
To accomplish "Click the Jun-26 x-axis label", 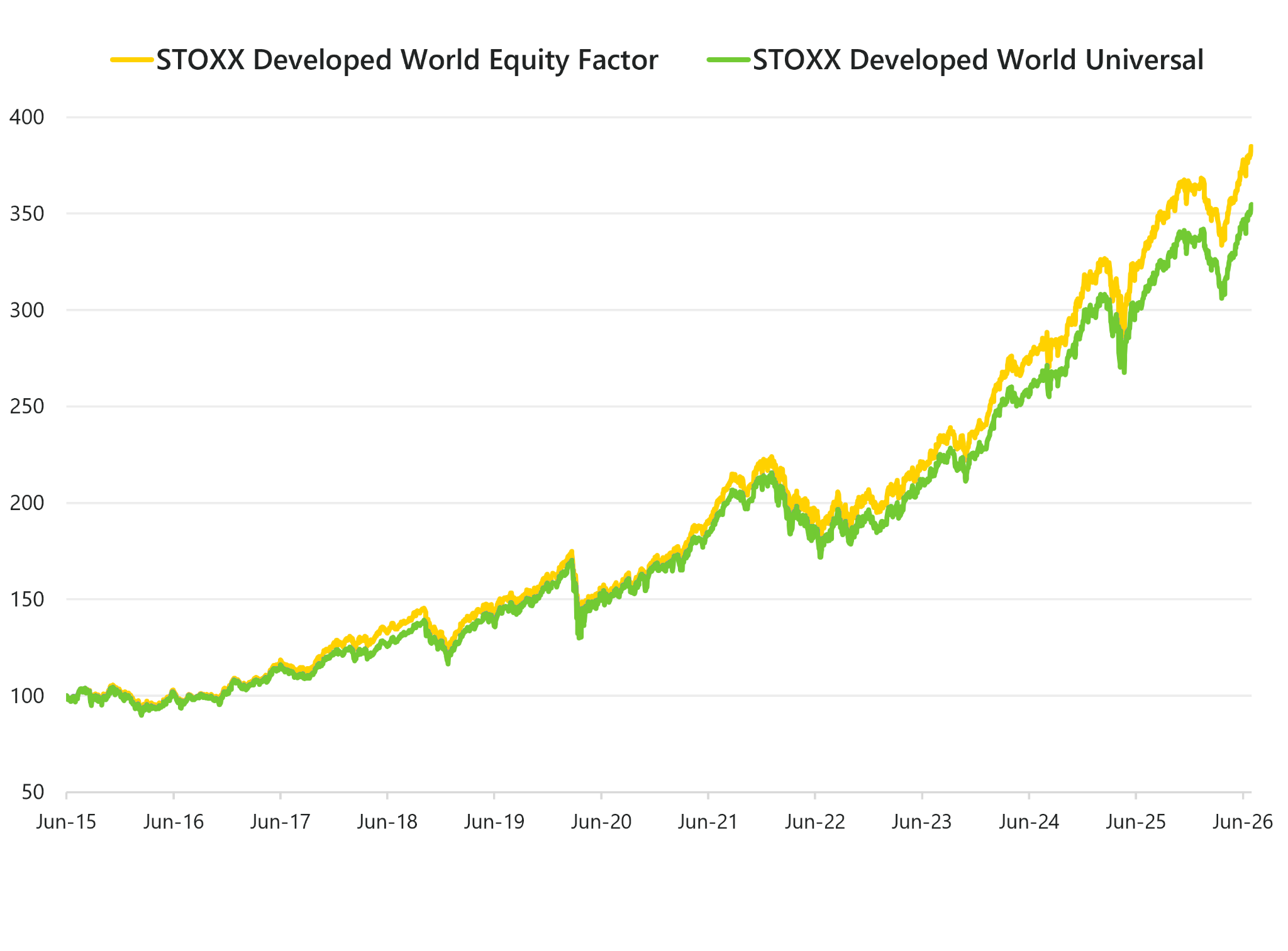I will coord(1243,822).
